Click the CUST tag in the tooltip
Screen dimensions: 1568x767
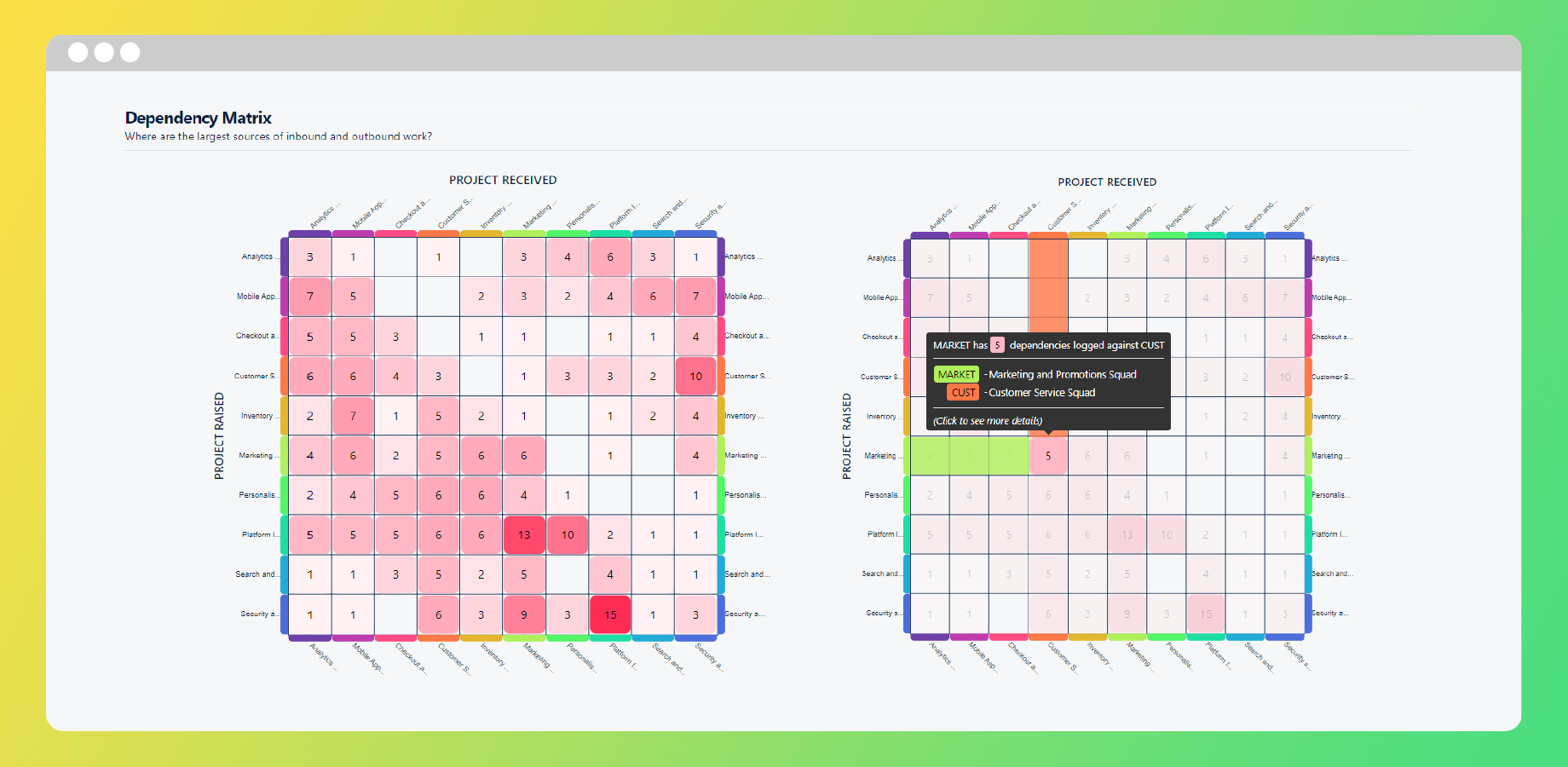click(963, 392)
